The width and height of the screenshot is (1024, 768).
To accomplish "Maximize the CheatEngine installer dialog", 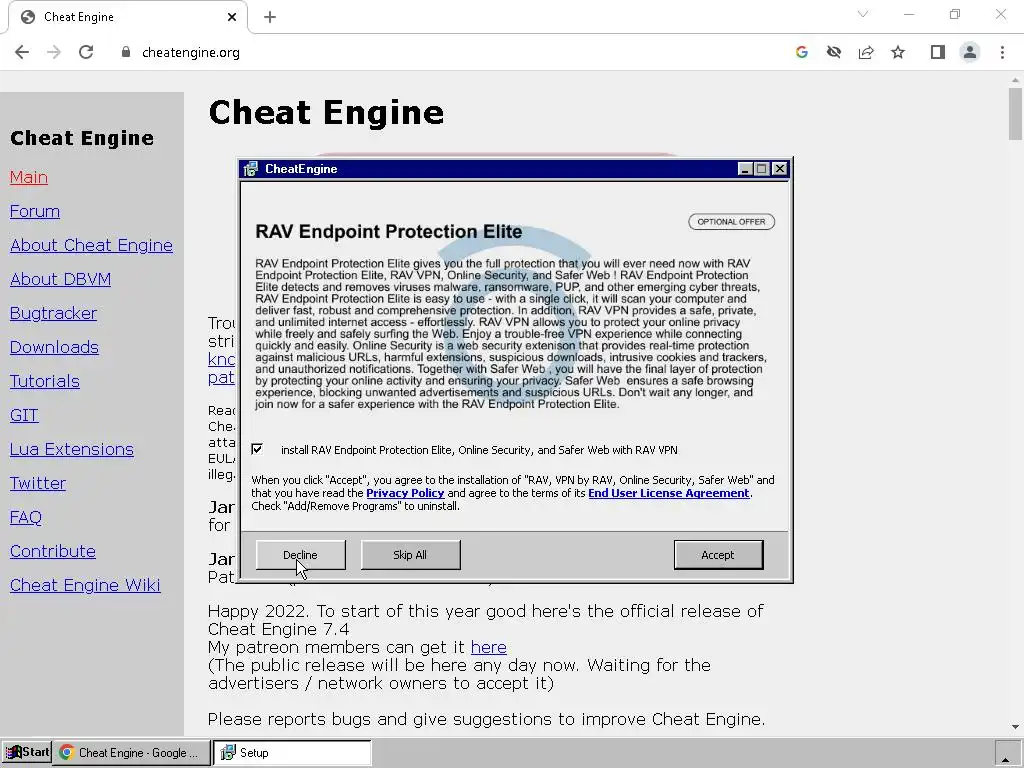I will point(761,169).
